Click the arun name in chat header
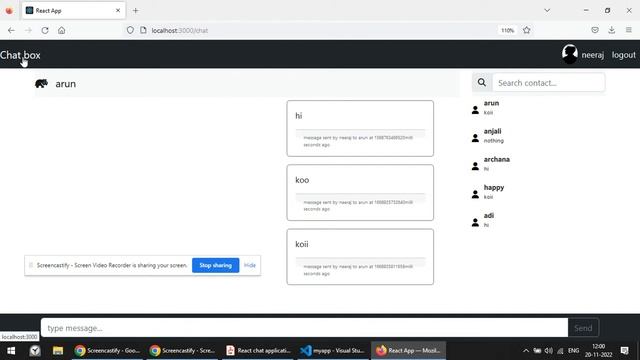This screenshot has width=640, height=360. coord(65,84)
